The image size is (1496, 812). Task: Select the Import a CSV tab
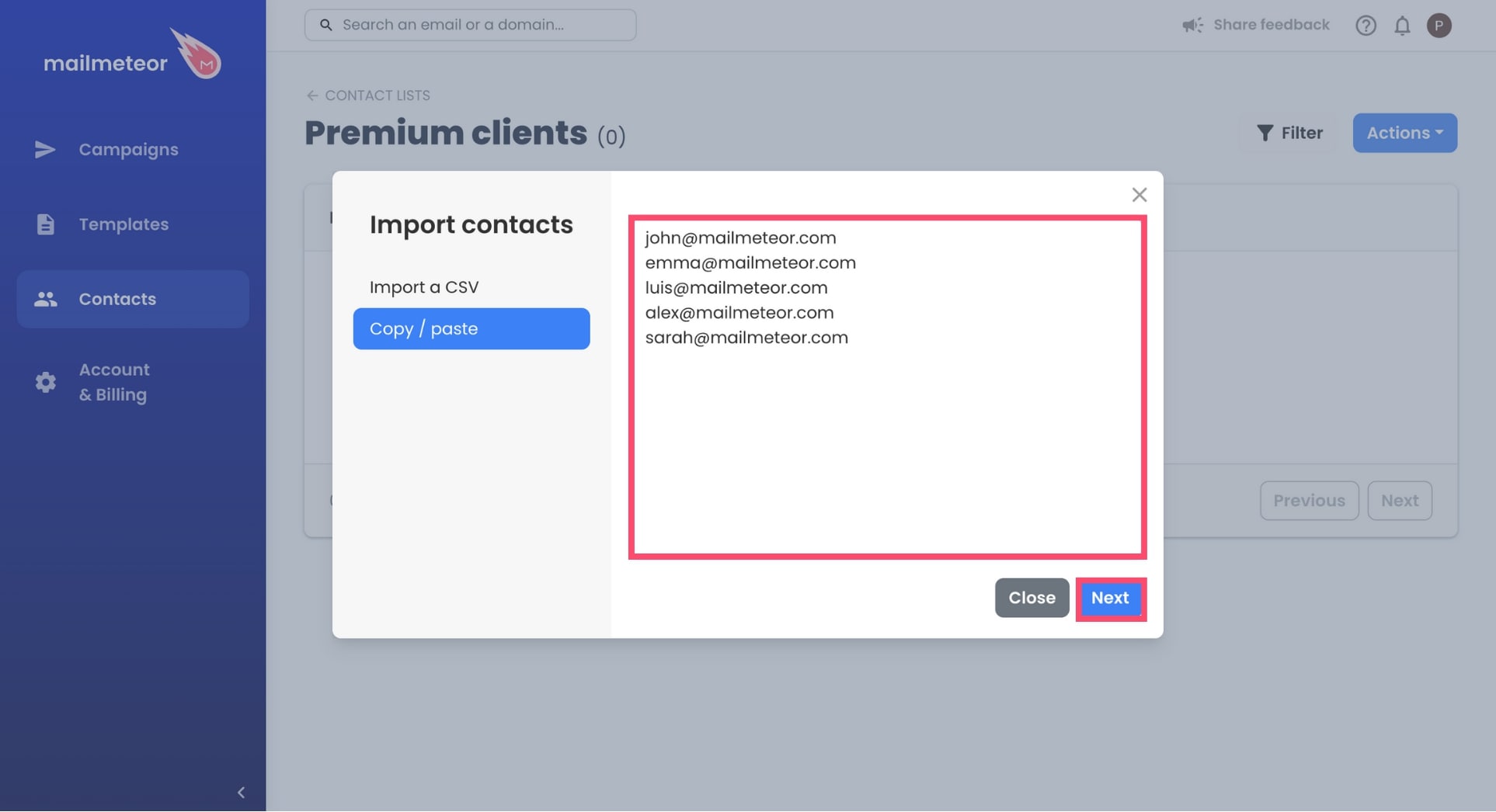(x=424, y=287)
